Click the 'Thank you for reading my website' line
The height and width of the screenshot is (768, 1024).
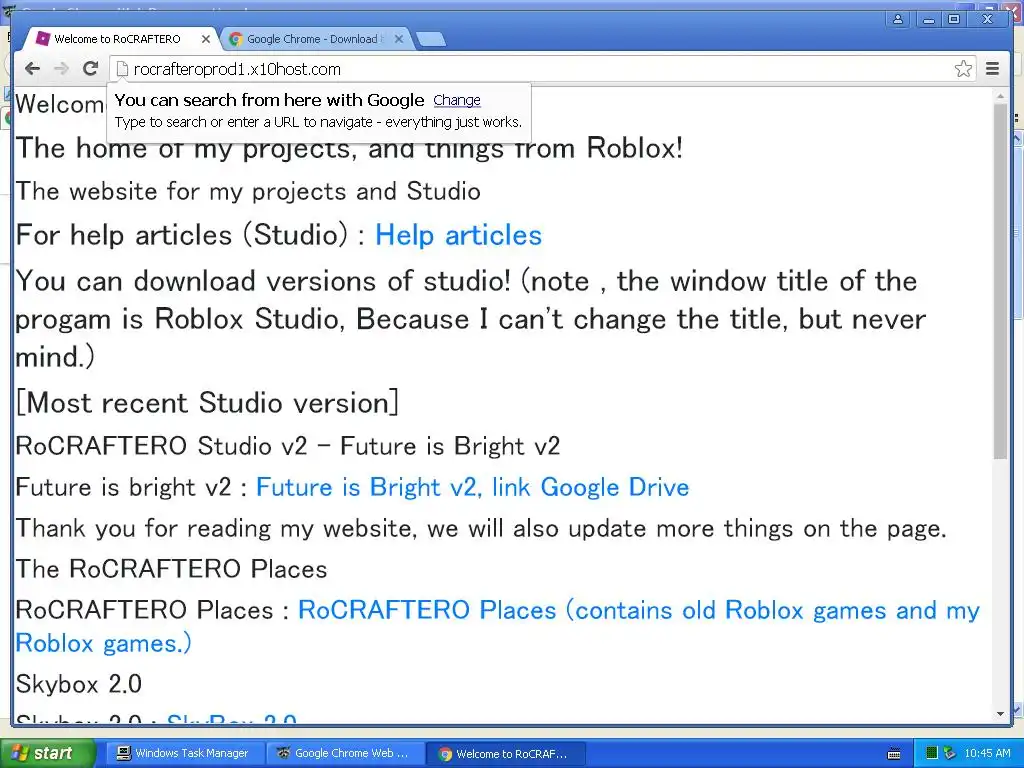tap(481, 528)
